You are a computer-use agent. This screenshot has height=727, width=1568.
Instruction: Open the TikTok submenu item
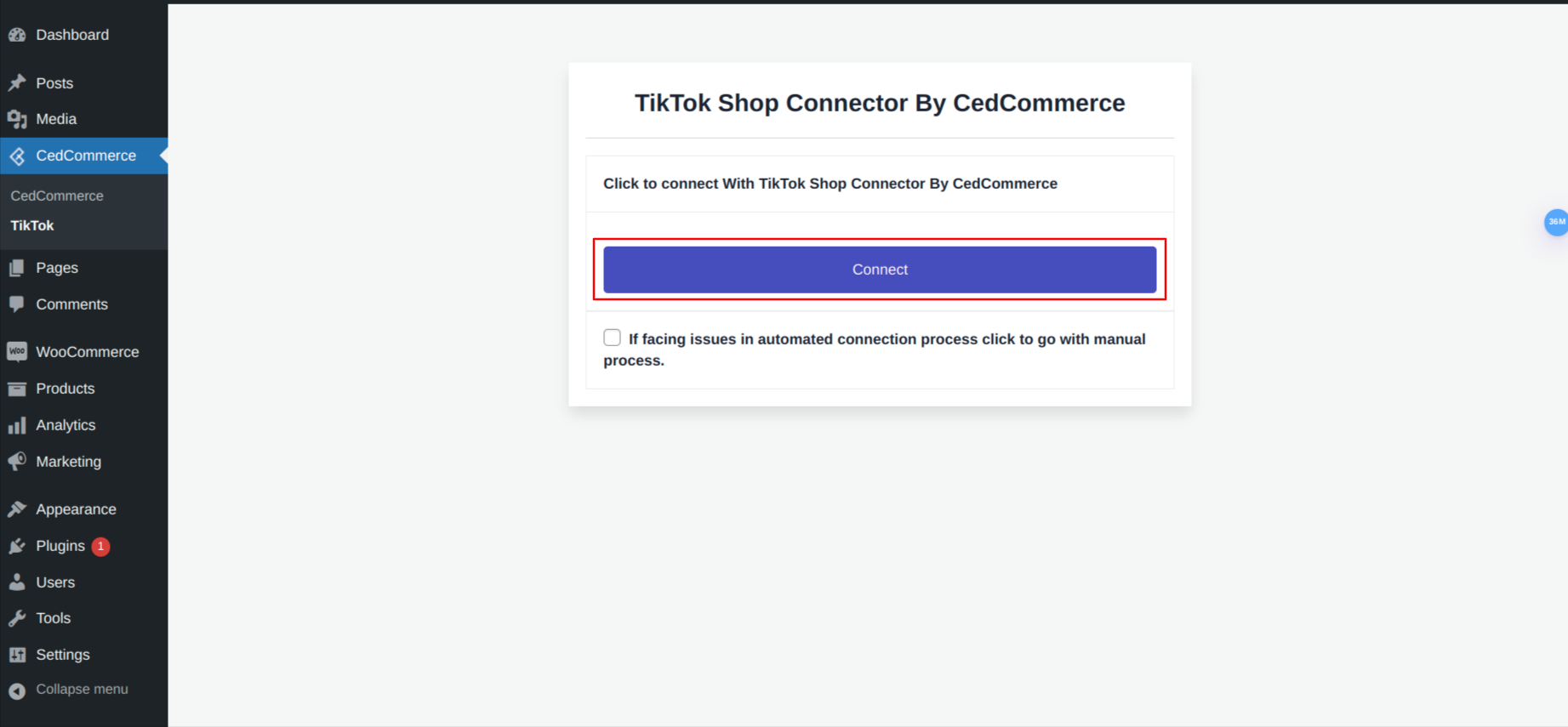pos(32,225)
